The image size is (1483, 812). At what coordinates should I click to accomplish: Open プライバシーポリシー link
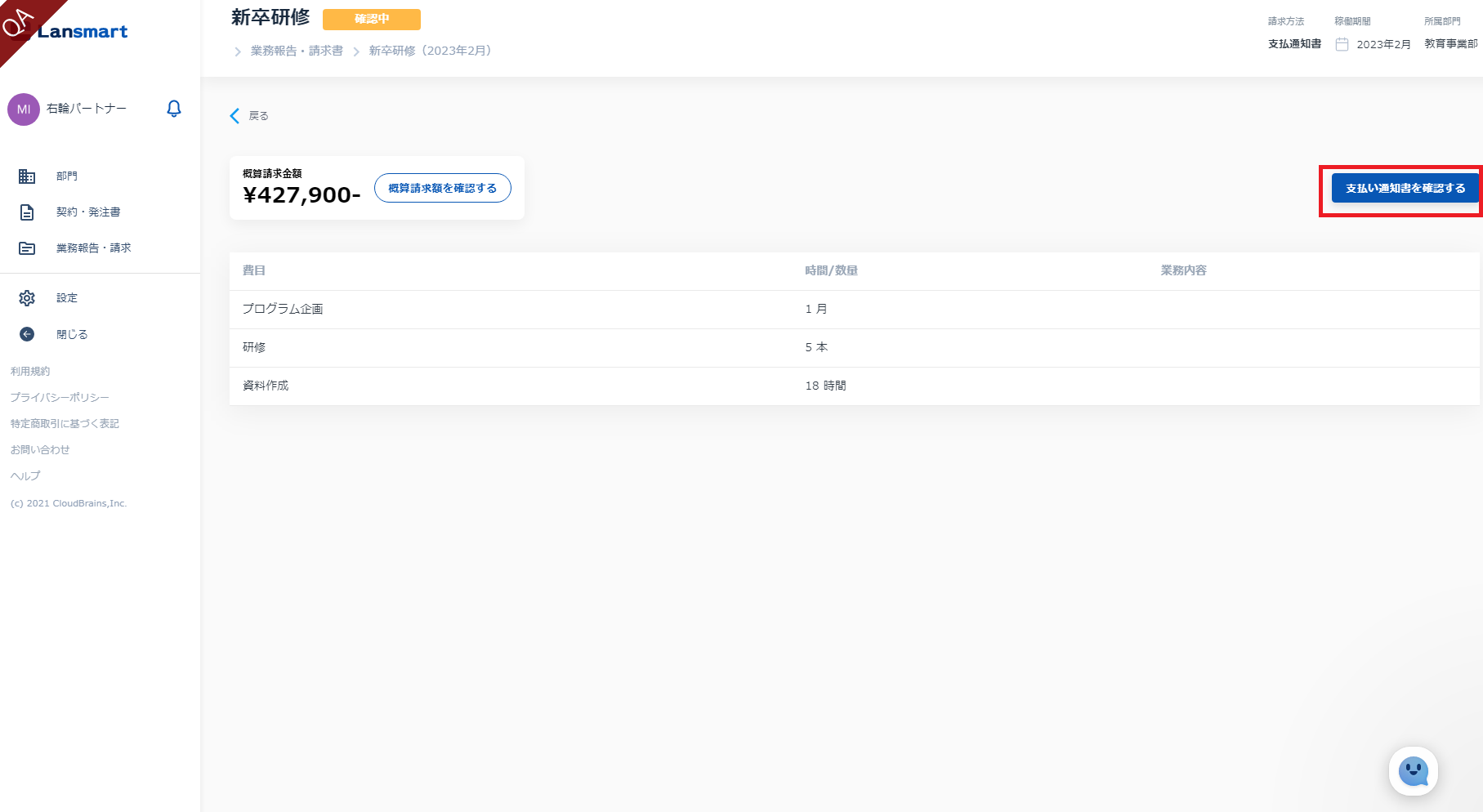[60, 397]
